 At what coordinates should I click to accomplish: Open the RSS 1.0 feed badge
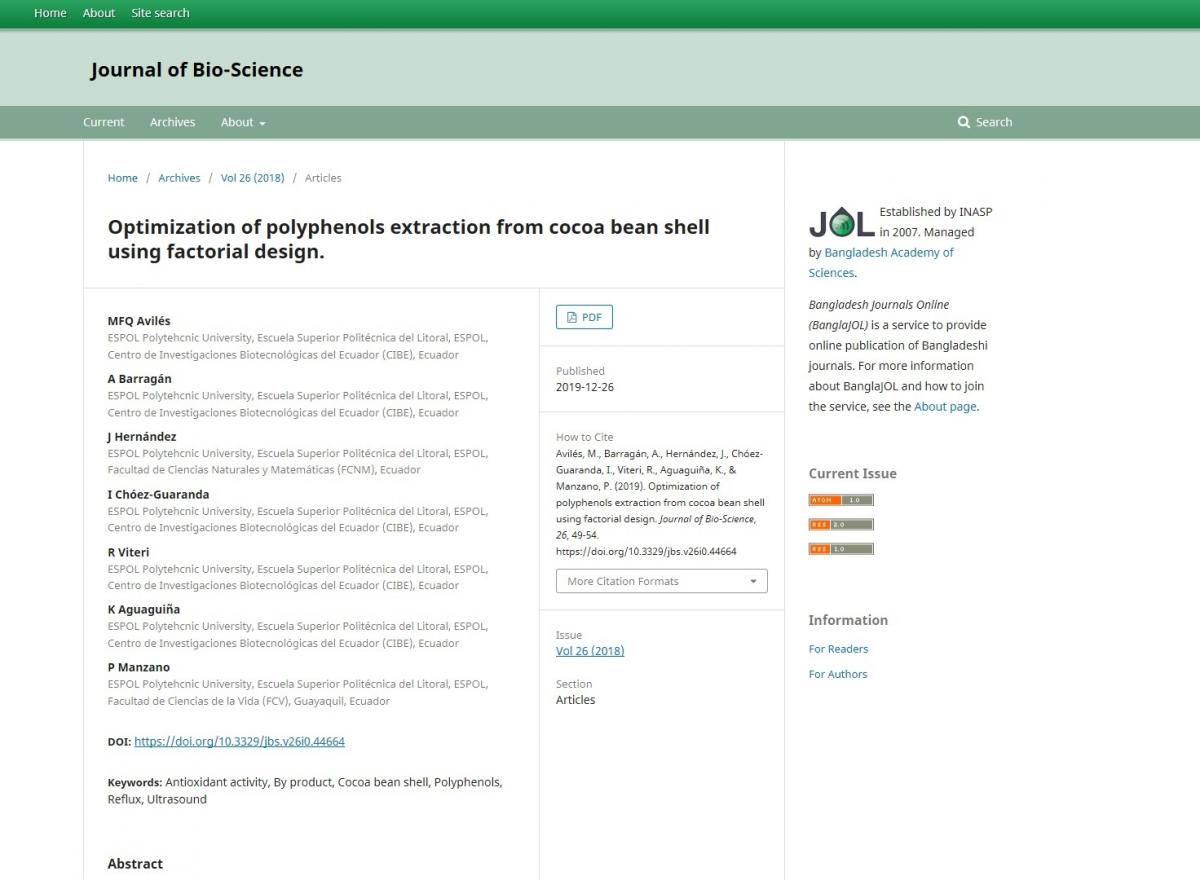tap(840, 549)
